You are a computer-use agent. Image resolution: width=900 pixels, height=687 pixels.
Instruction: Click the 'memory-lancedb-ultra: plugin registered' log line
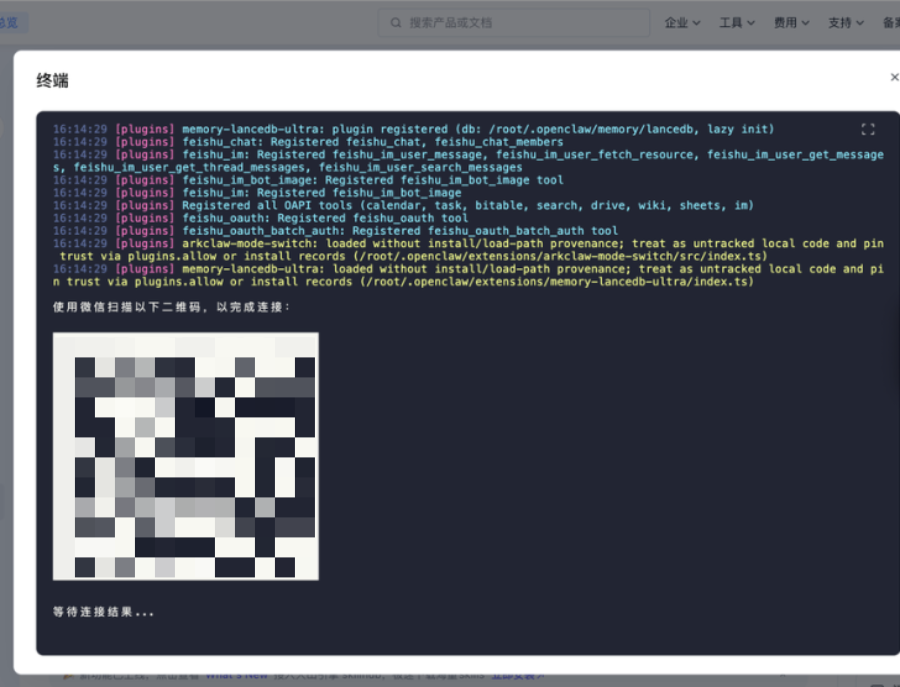[x=413, y=129]
